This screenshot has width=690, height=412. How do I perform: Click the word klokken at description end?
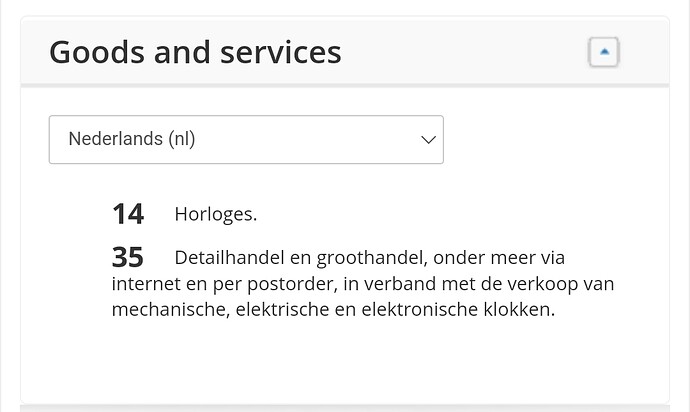pyautogui.click(x=519, y=309)
